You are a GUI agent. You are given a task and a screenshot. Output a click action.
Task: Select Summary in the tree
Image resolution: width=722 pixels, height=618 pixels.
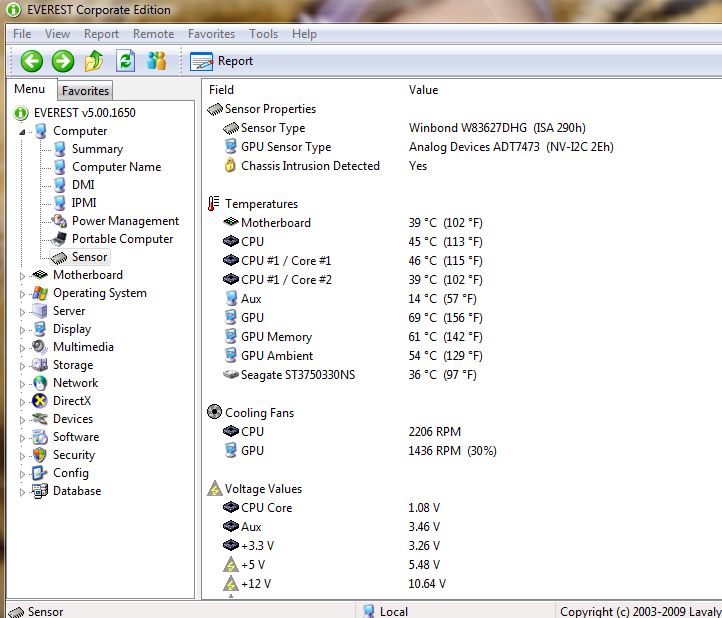point(97,149)
